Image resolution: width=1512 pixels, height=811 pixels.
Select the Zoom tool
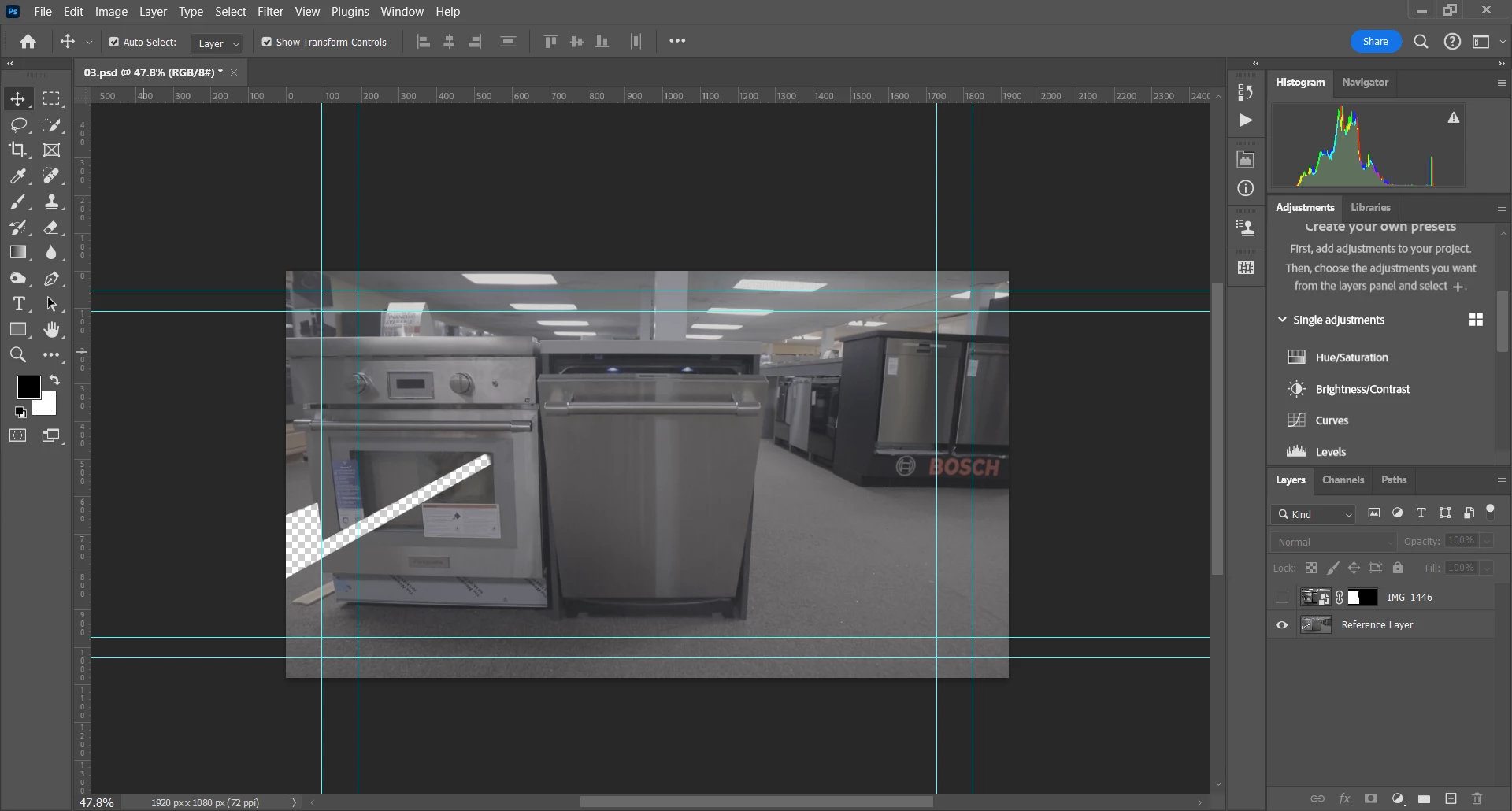click(x=17, y=355)
